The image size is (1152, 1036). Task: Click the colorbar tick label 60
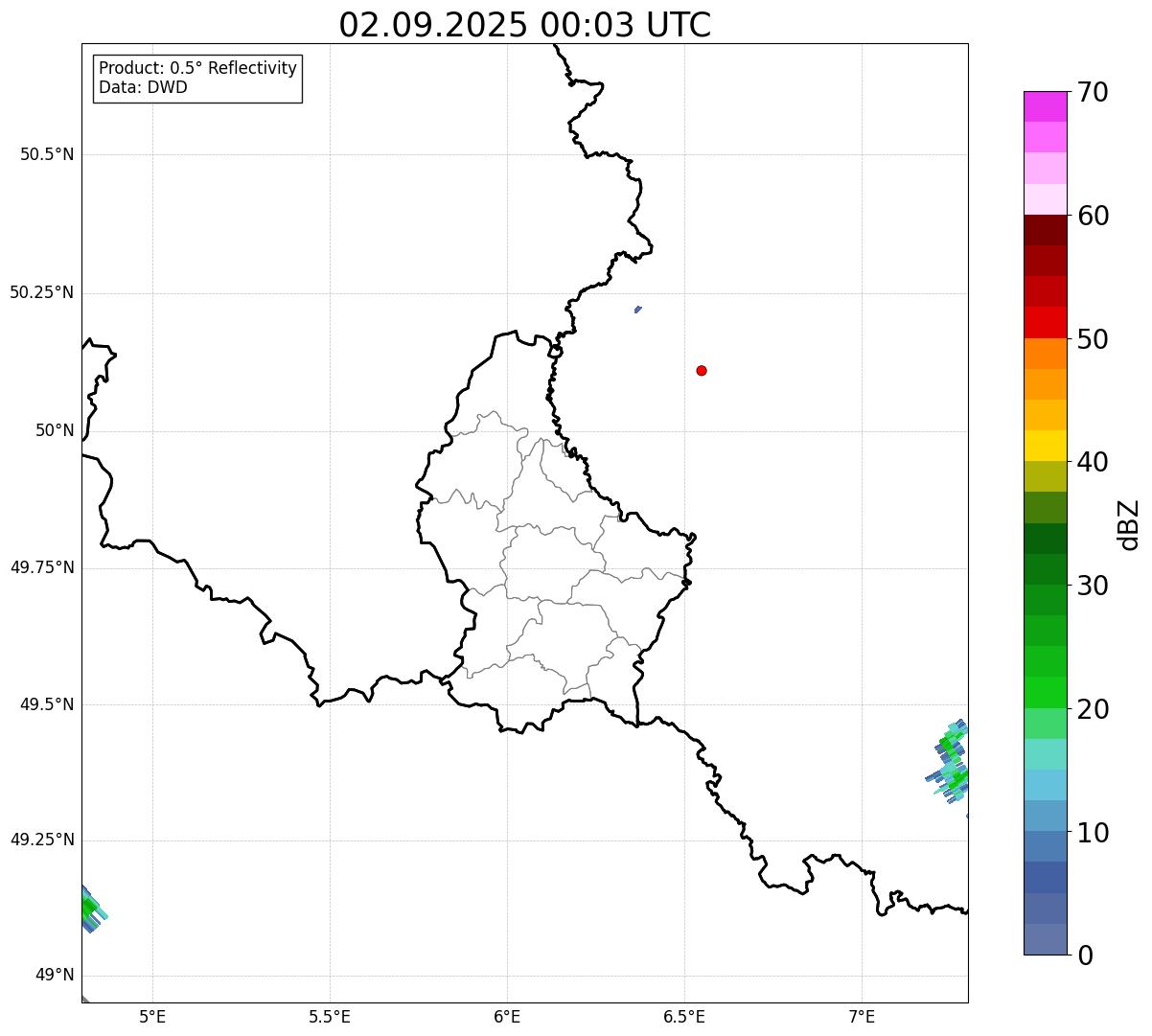point(1094,216)
